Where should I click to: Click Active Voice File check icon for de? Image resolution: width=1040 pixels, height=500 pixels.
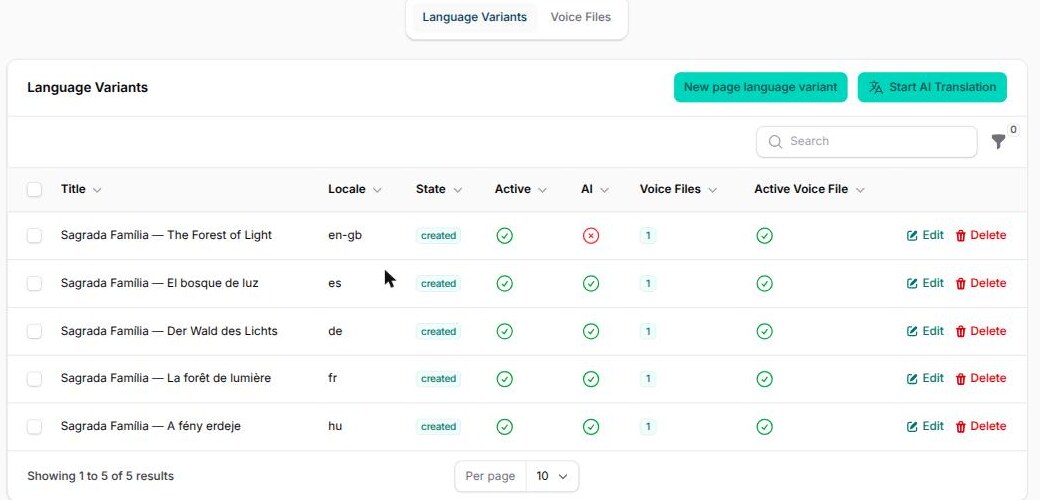click(x=765, y=331)
